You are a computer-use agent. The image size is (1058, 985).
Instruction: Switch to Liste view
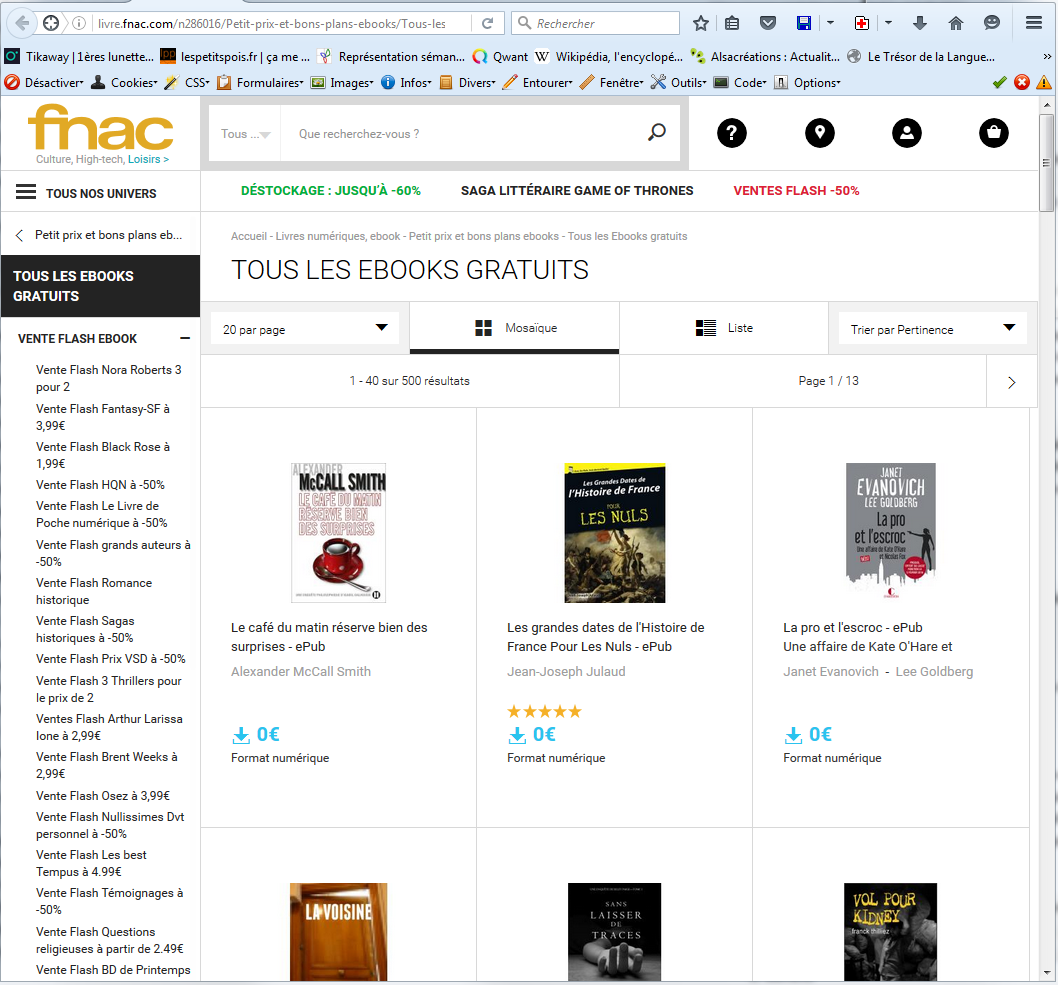point(724,328)
